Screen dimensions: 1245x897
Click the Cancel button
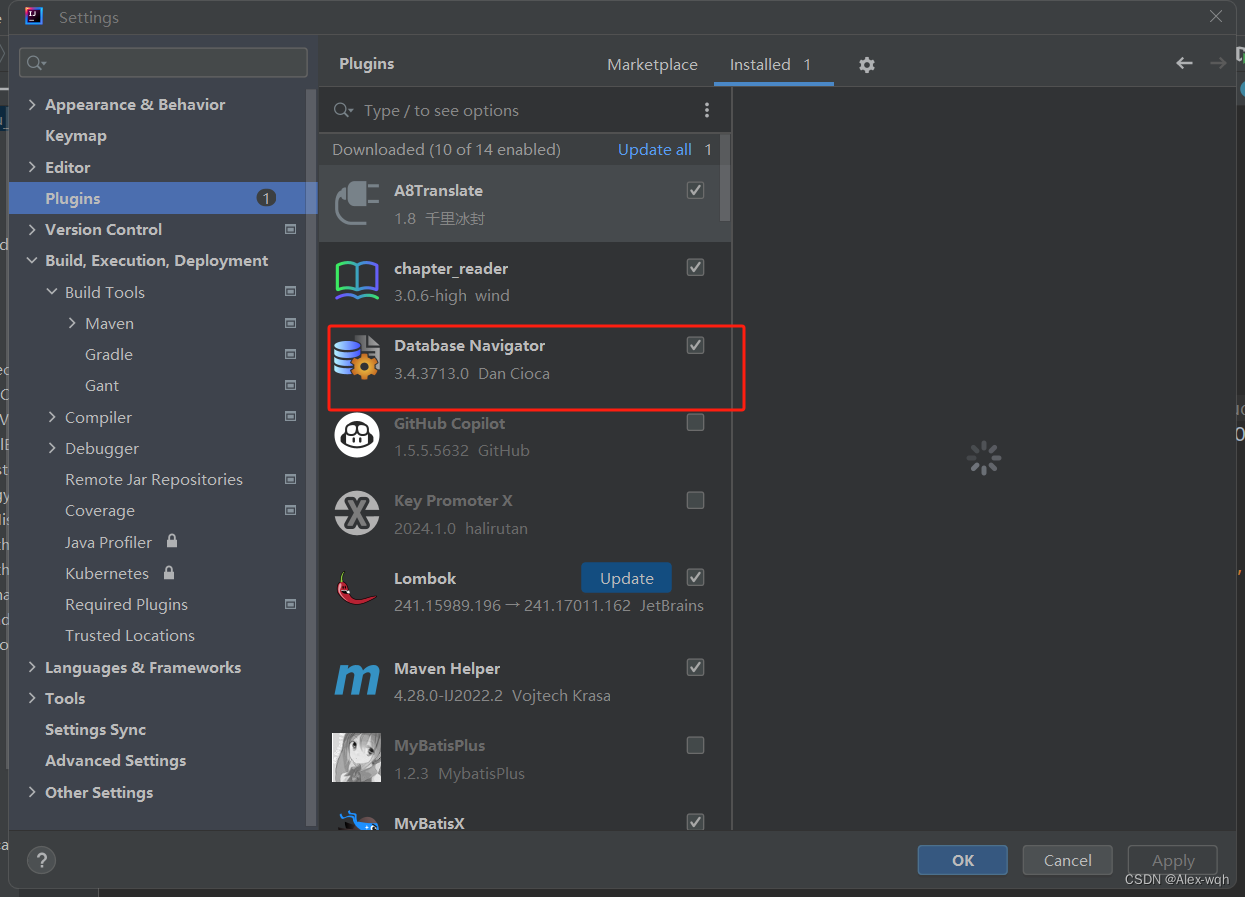point(1067,860)
